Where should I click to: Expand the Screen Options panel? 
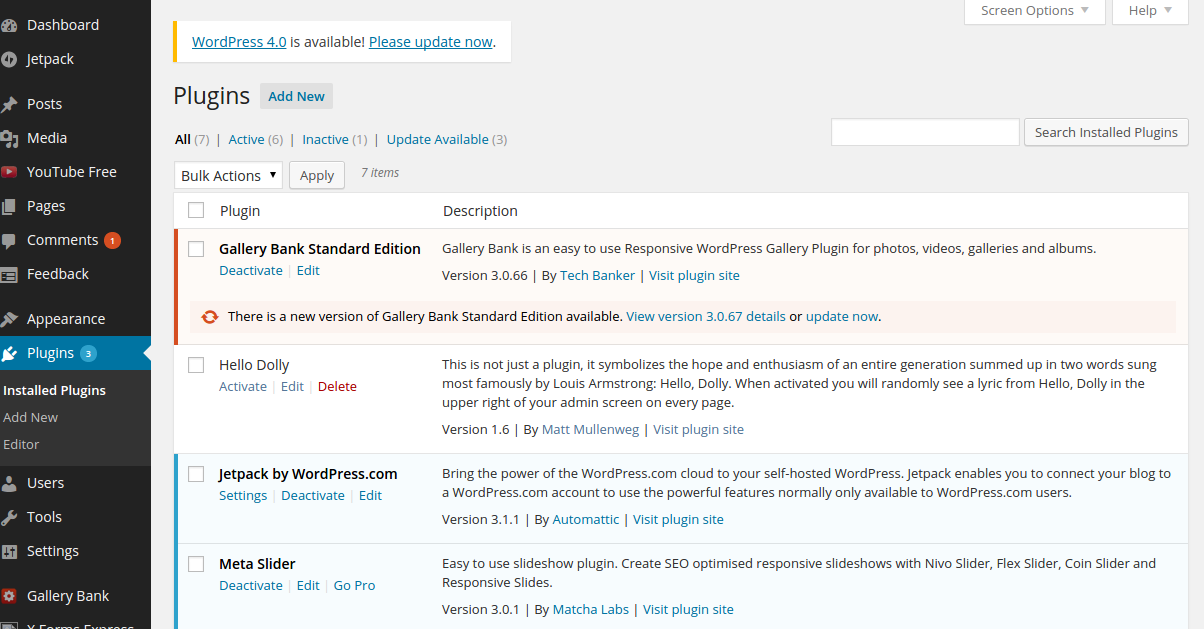coord(1035,11)
